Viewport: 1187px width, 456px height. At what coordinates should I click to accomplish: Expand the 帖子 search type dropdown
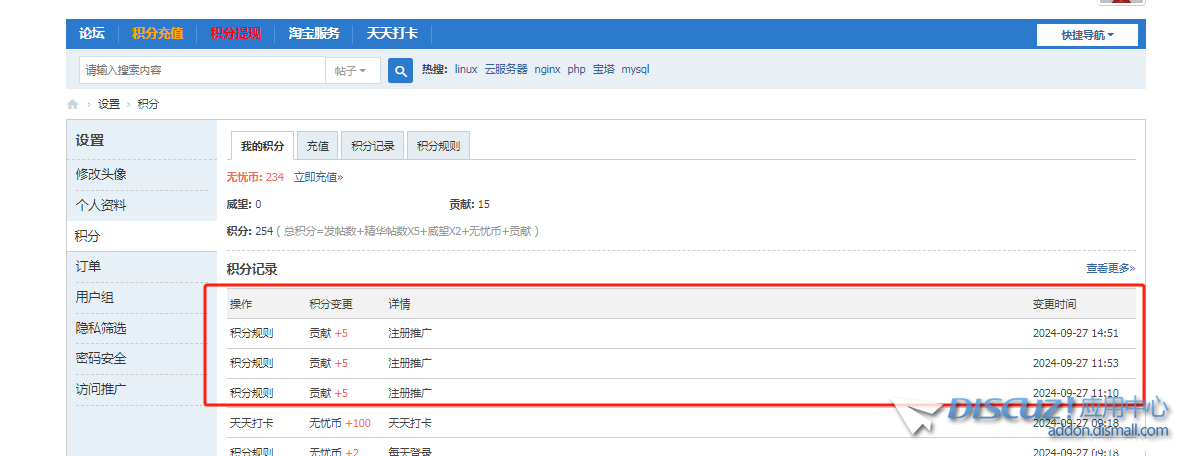click(350, 70)
